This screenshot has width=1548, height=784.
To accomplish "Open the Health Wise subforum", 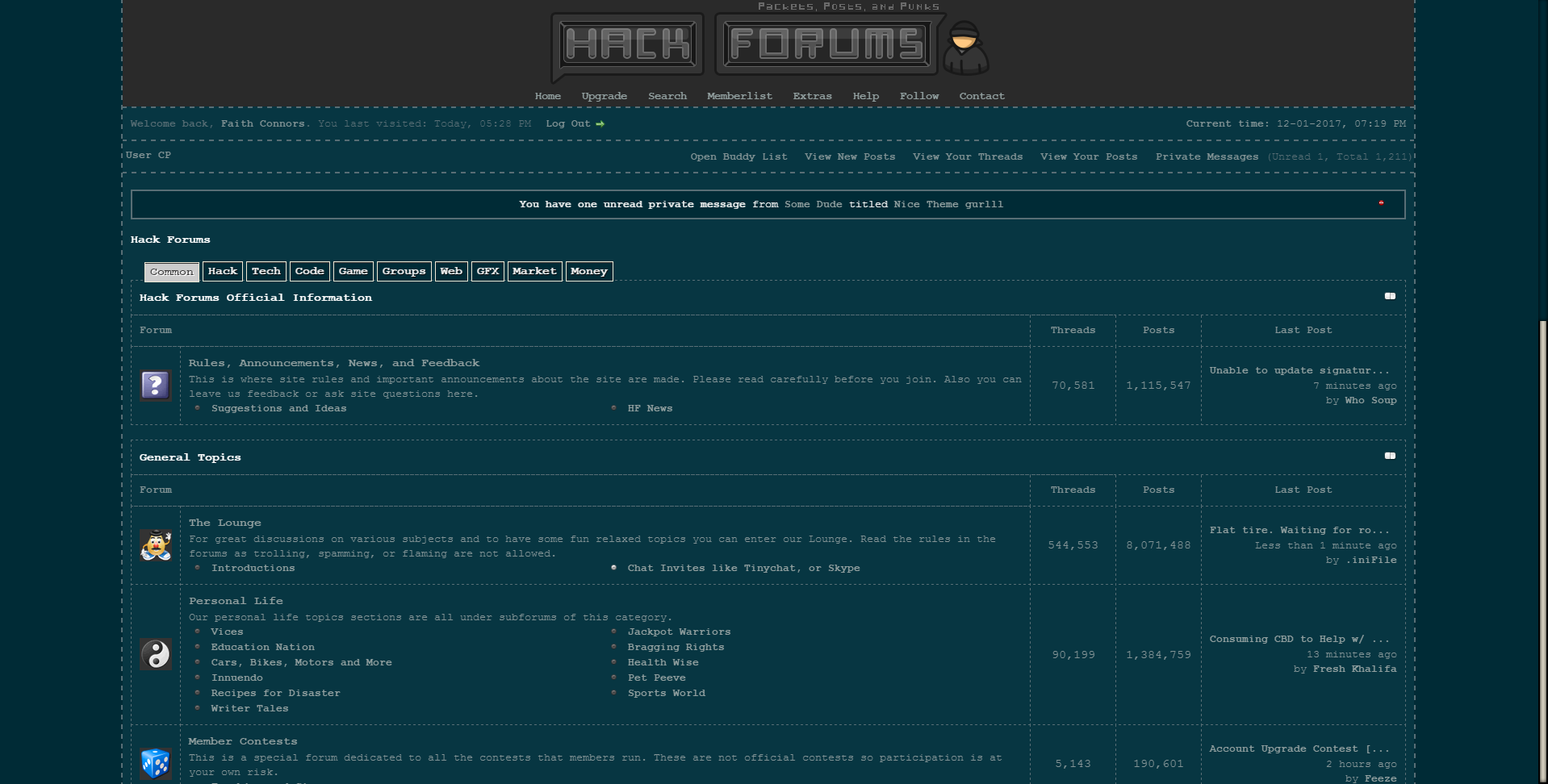I will (x=663, y=662).
